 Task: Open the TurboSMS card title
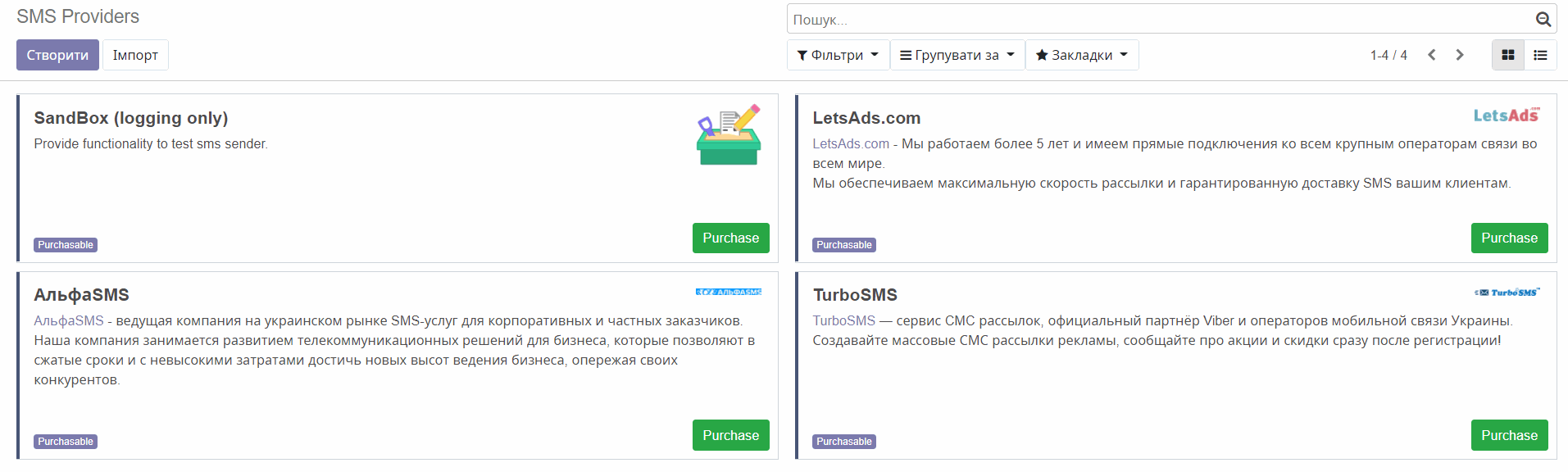click(x=855, y=295)
